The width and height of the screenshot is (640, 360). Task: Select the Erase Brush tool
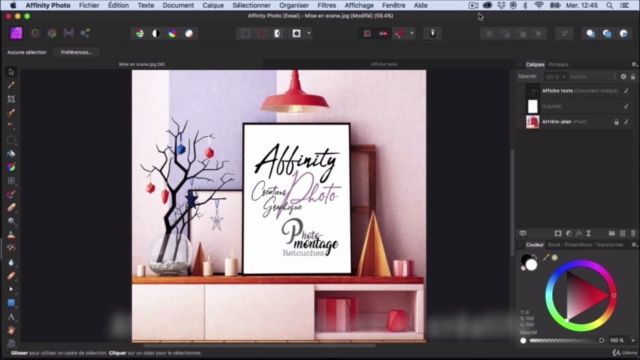tap(11, 208)
